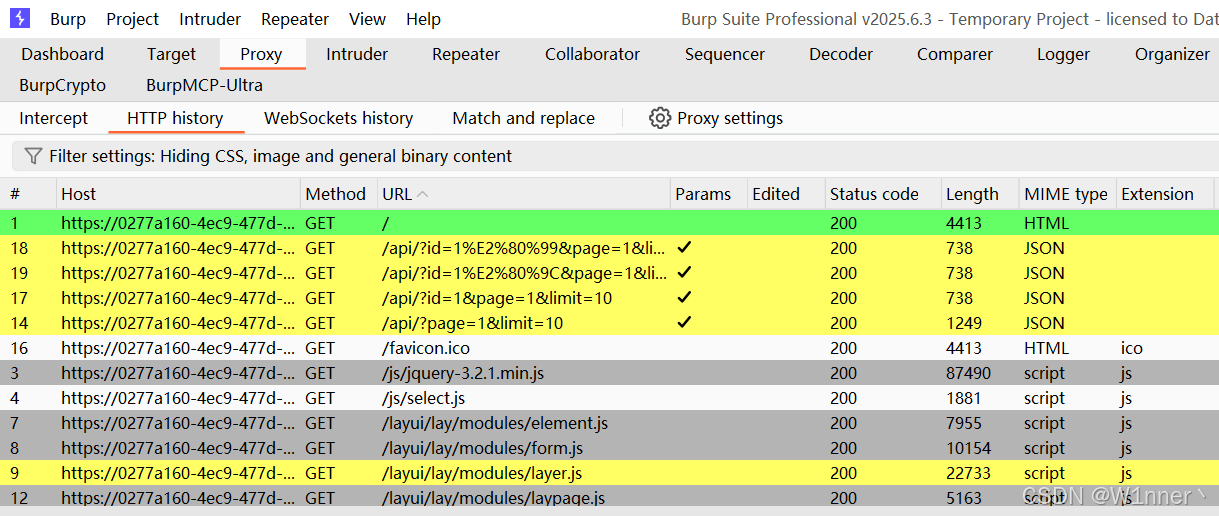Open the Proxy settings gear icon

point(659,118)
